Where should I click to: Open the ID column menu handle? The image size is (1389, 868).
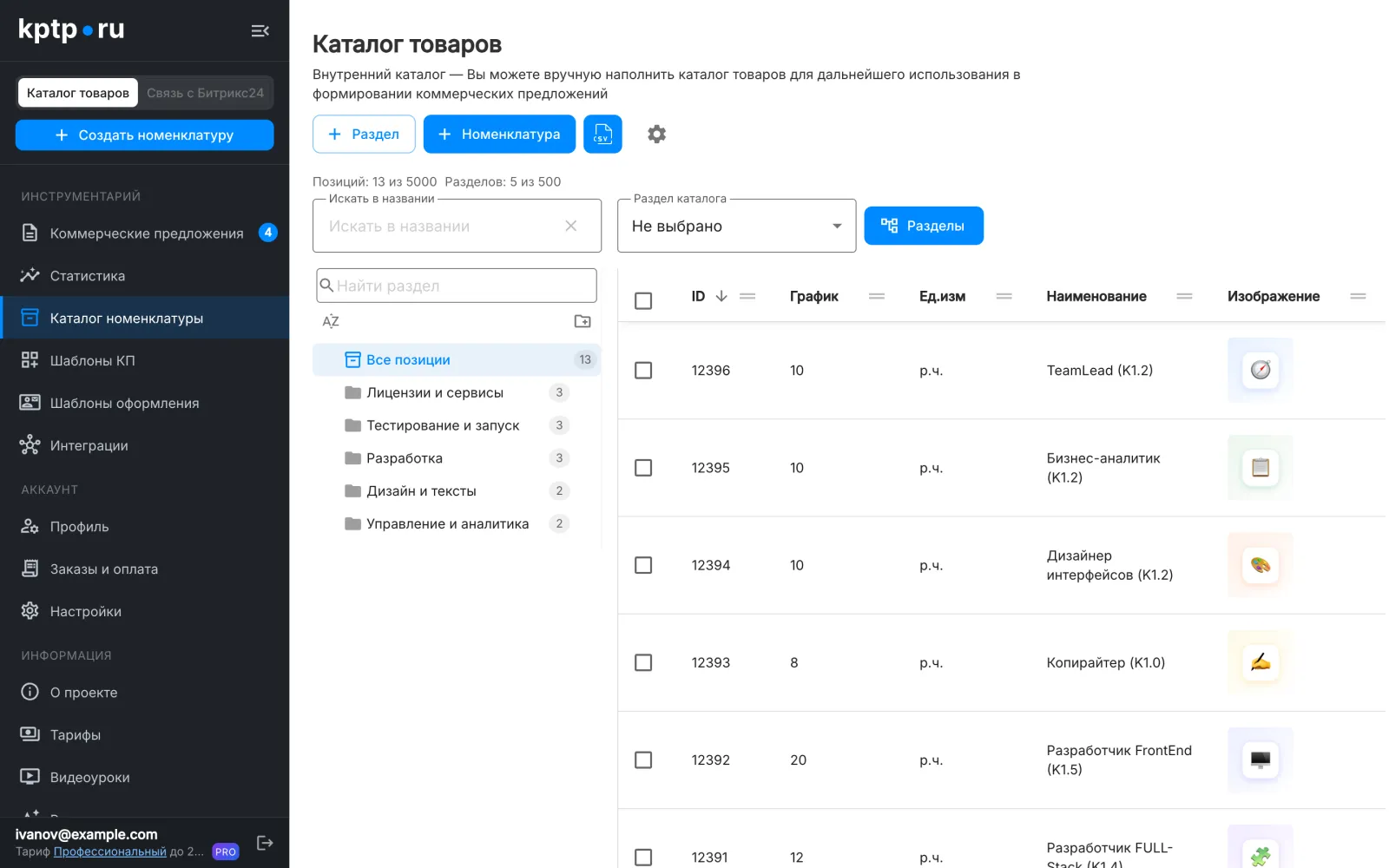(747, 296)
